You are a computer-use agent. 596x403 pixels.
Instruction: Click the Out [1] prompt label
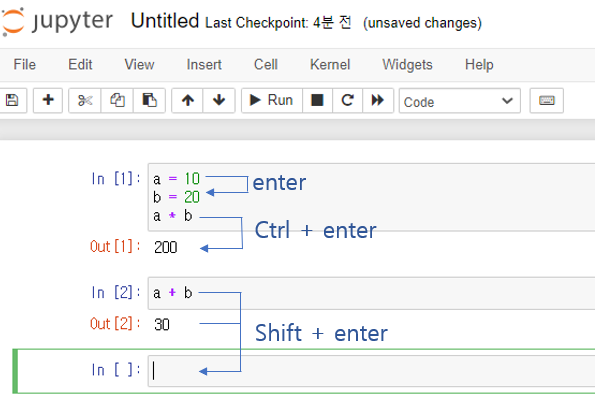click(x=115, y=246)
